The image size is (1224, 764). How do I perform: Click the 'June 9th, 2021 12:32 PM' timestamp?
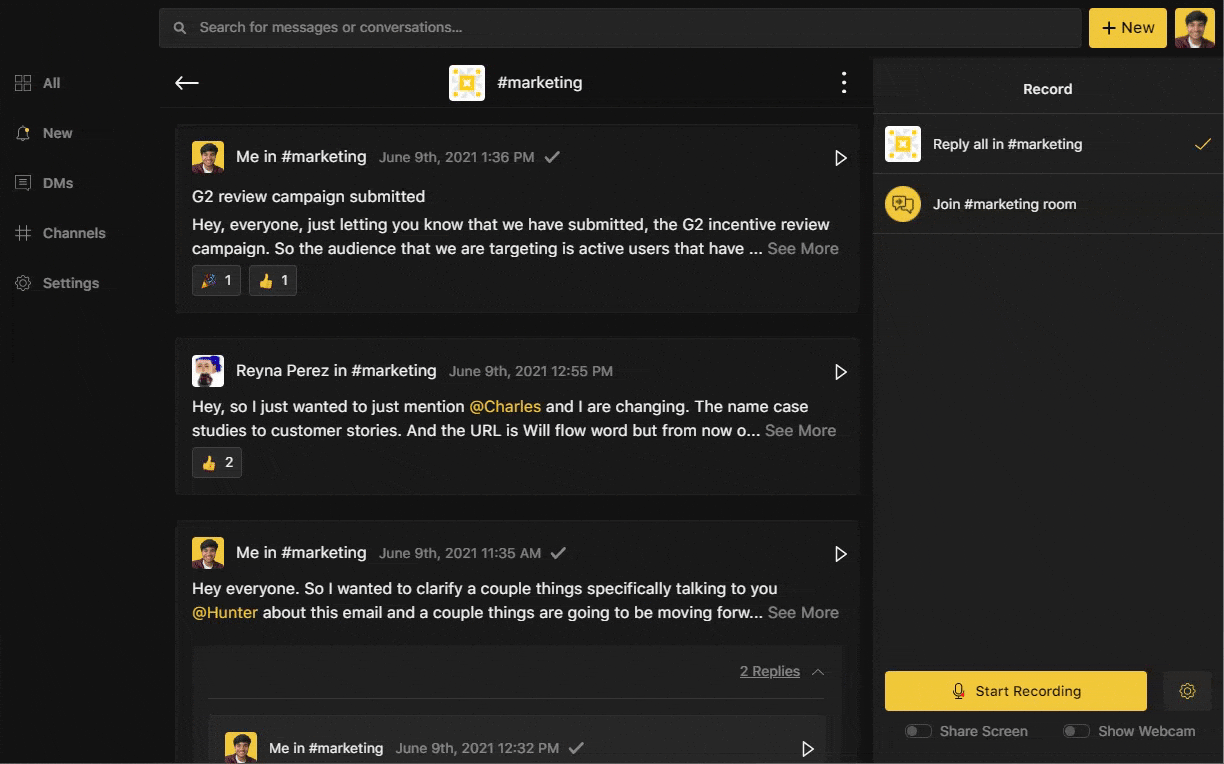[477, 748]
